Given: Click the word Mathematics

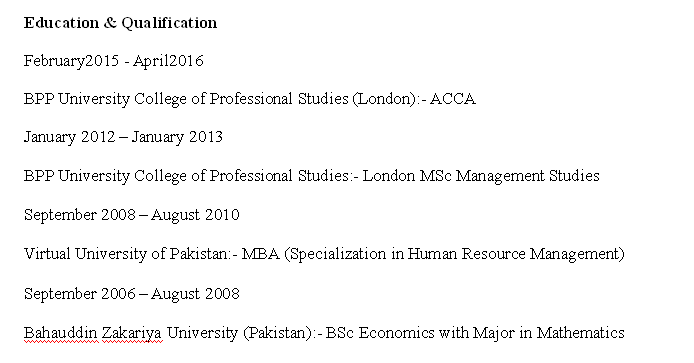Looking at the screenshot, I should tap(580, 333).
